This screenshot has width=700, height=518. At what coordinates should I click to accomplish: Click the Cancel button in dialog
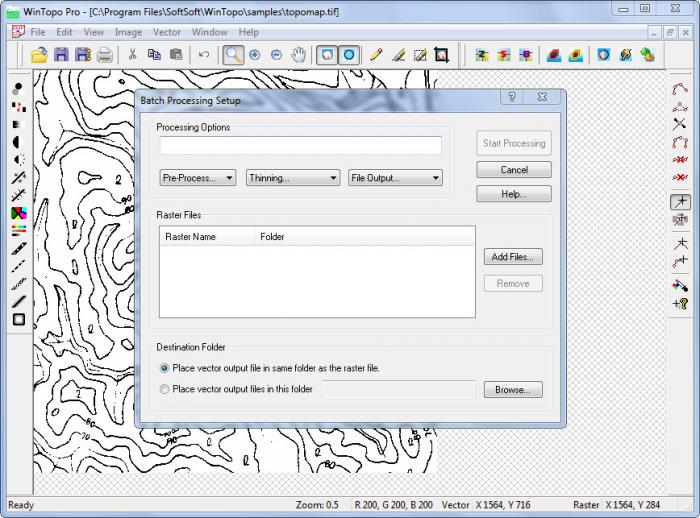click(x=514, y=170)
